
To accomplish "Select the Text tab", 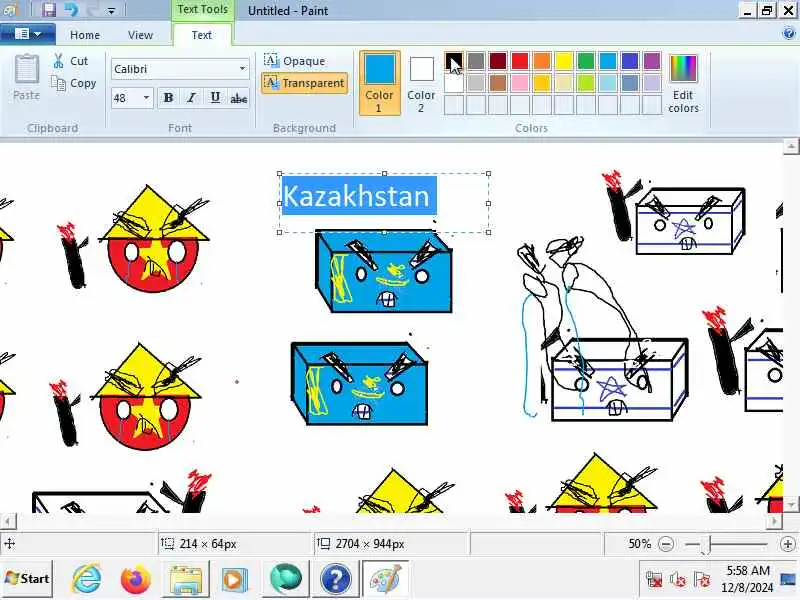I will point(202,35).
